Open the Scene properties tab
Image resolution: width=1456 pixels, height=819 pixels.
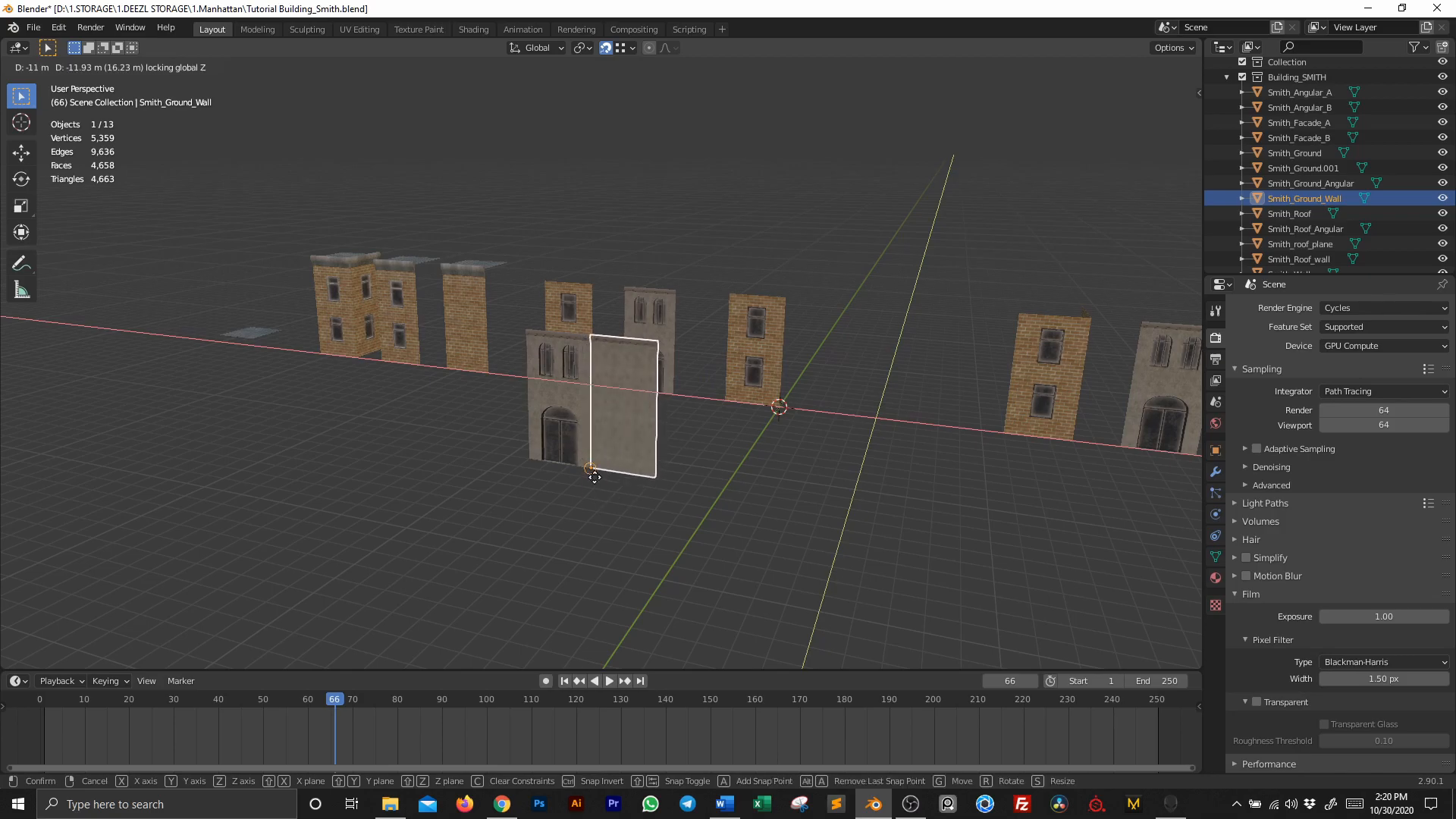[x=1216, y=401]
